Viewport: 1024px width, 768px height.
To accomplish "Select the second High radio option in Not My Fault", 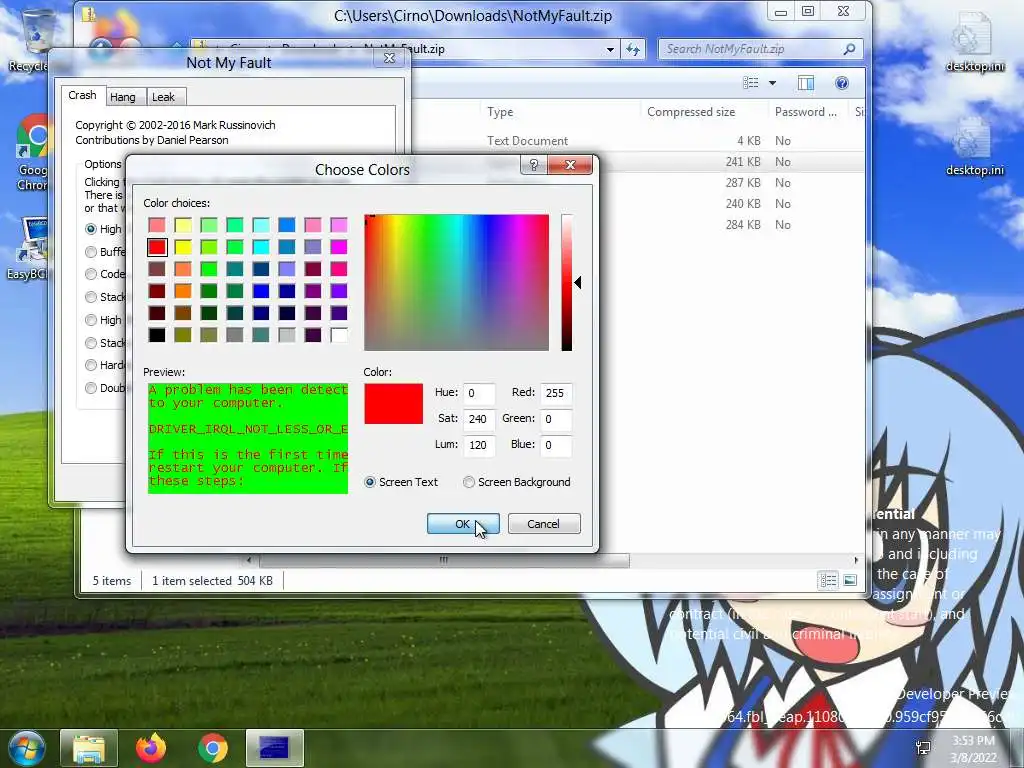I will (x=91, y=320).
